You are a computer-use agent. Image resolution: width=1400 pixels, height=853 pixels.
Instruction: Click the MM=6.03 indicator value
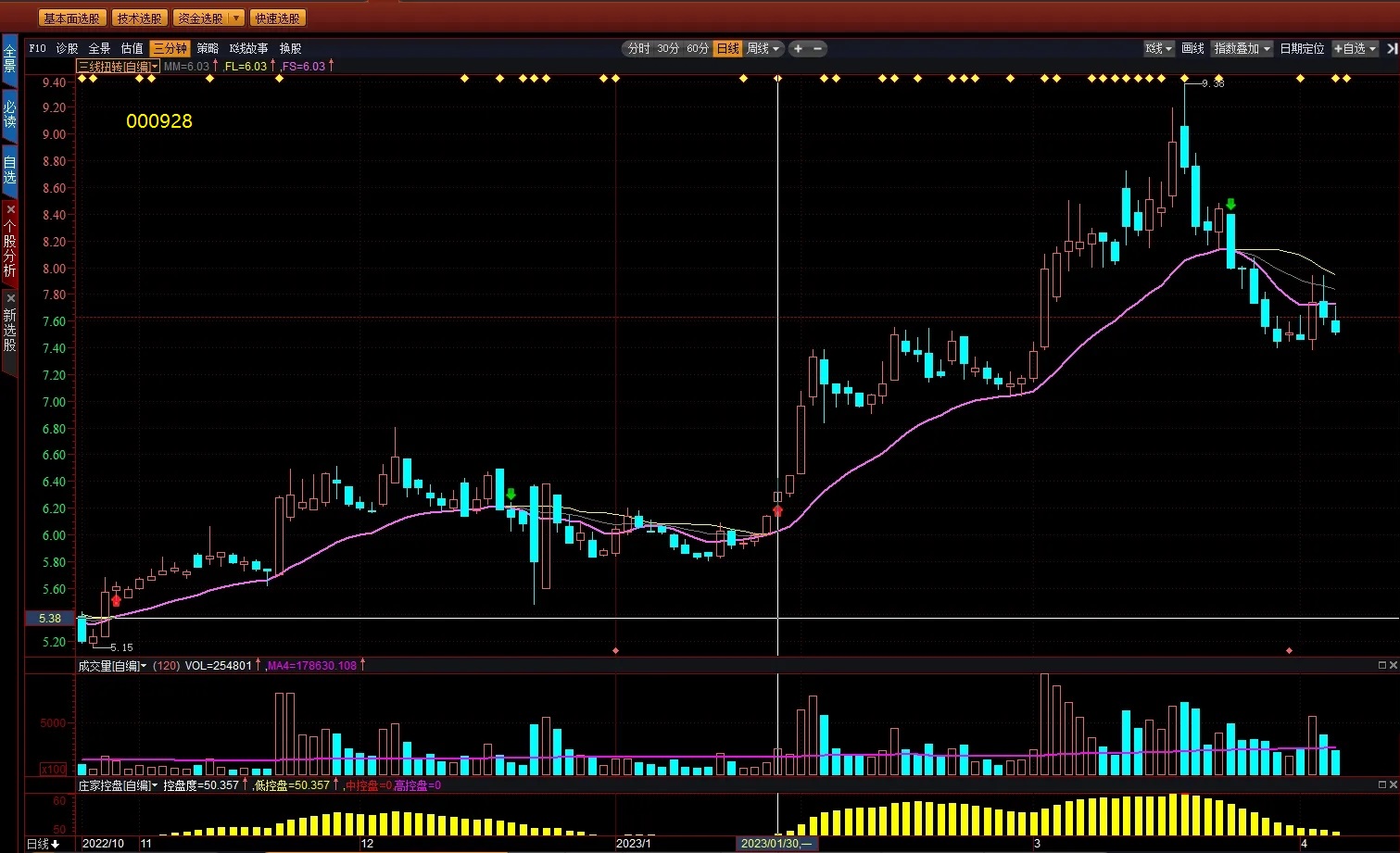click(x=187, y=67)
